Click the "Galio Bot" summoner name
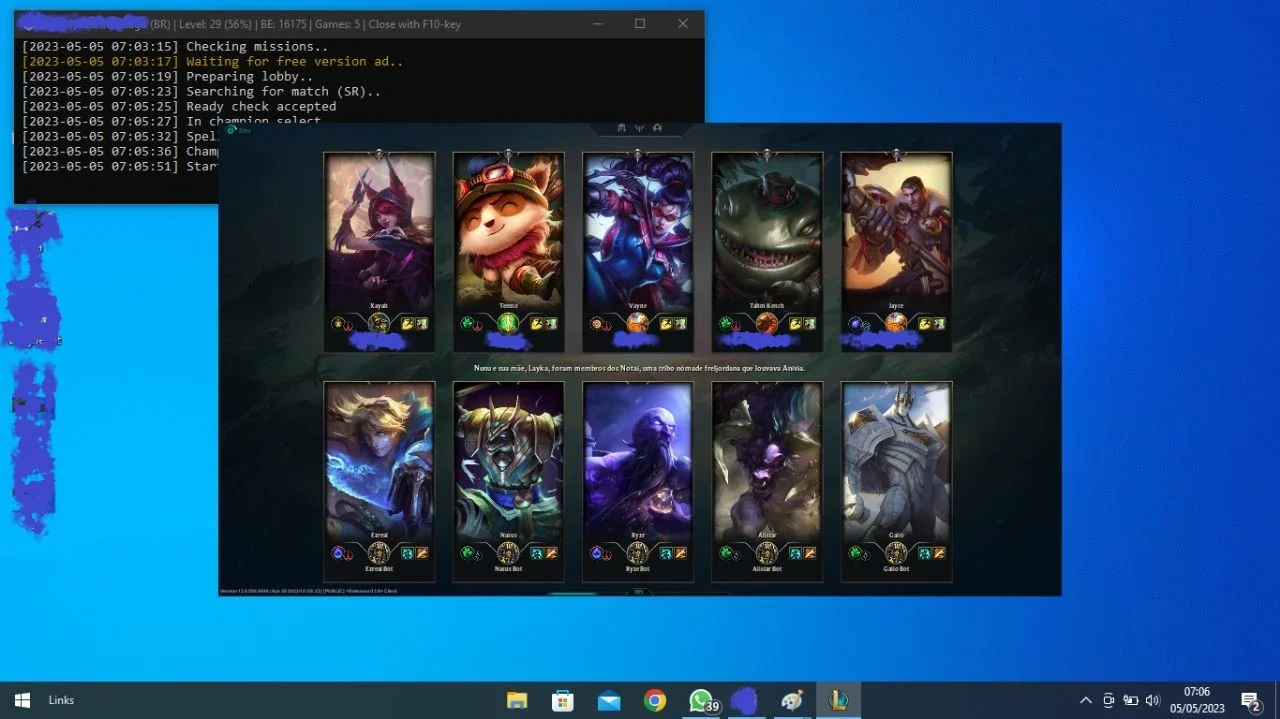The width and height of the screenshot is (1280, 719). 896,569
